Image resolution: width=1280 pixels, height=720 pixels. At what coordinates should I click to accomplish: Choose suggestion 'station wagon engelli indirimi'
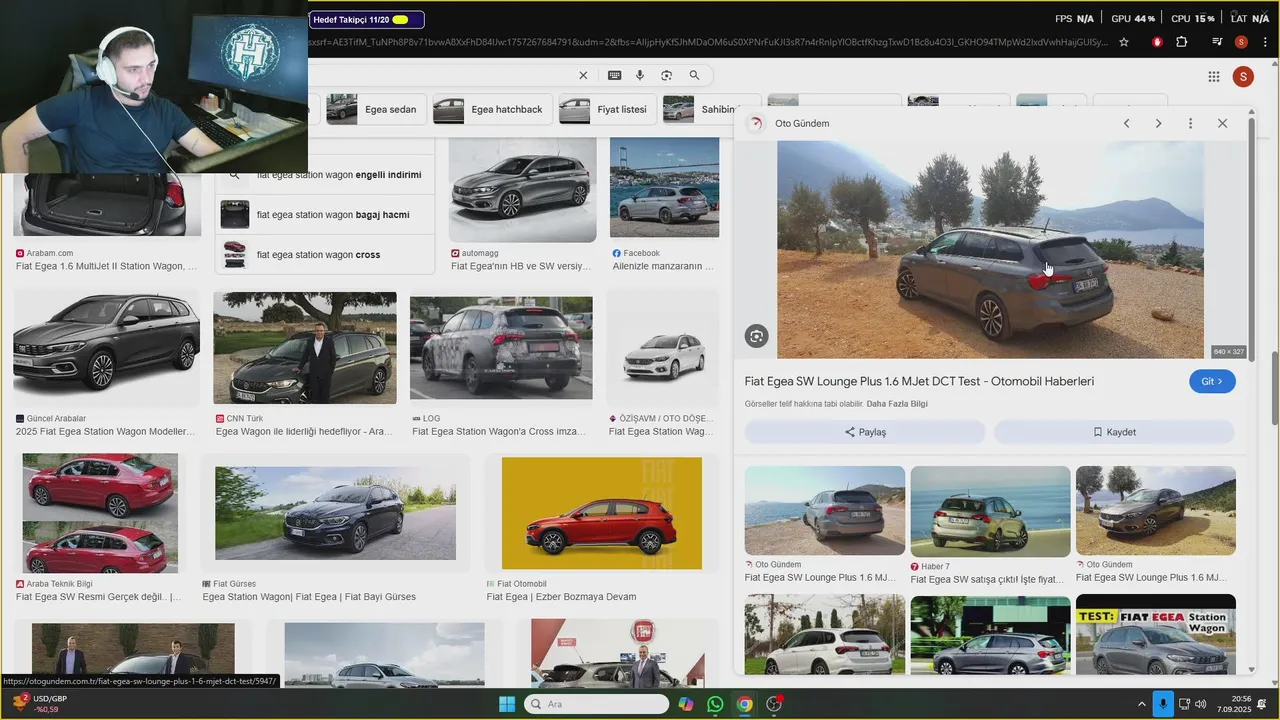pyautogui.click(x=325, y=175)
